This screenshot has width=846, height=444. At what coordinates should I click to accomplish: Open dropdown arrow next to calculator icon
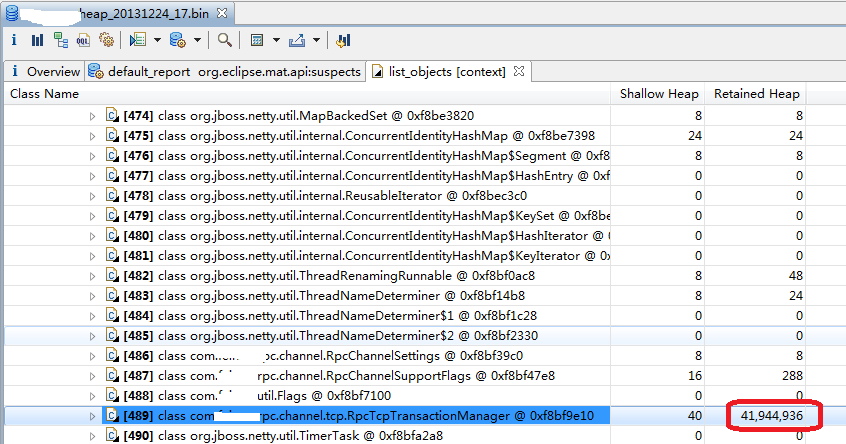click(x=276, y=40)
